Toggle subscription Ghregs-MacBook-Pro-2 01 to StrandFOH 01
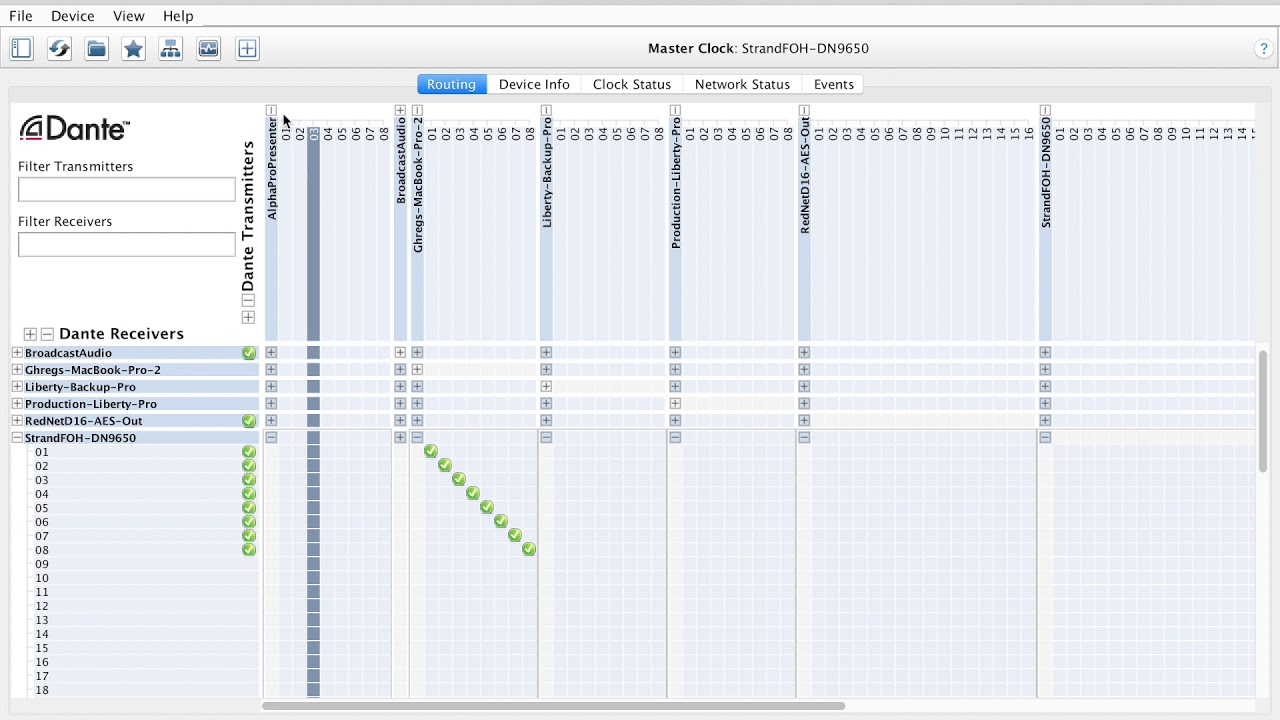 431,452
